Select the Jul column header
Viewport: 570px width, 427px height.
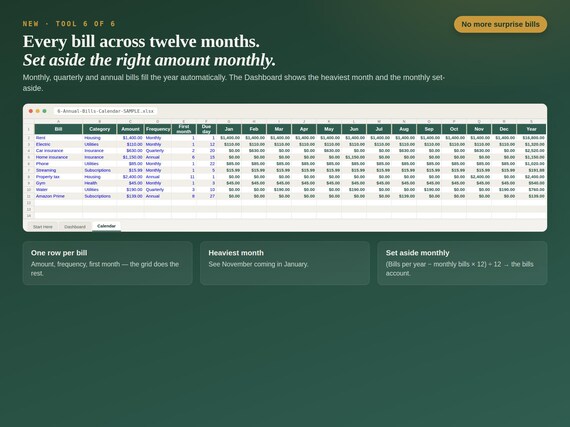pyautogui.click(x=379, y=129)
